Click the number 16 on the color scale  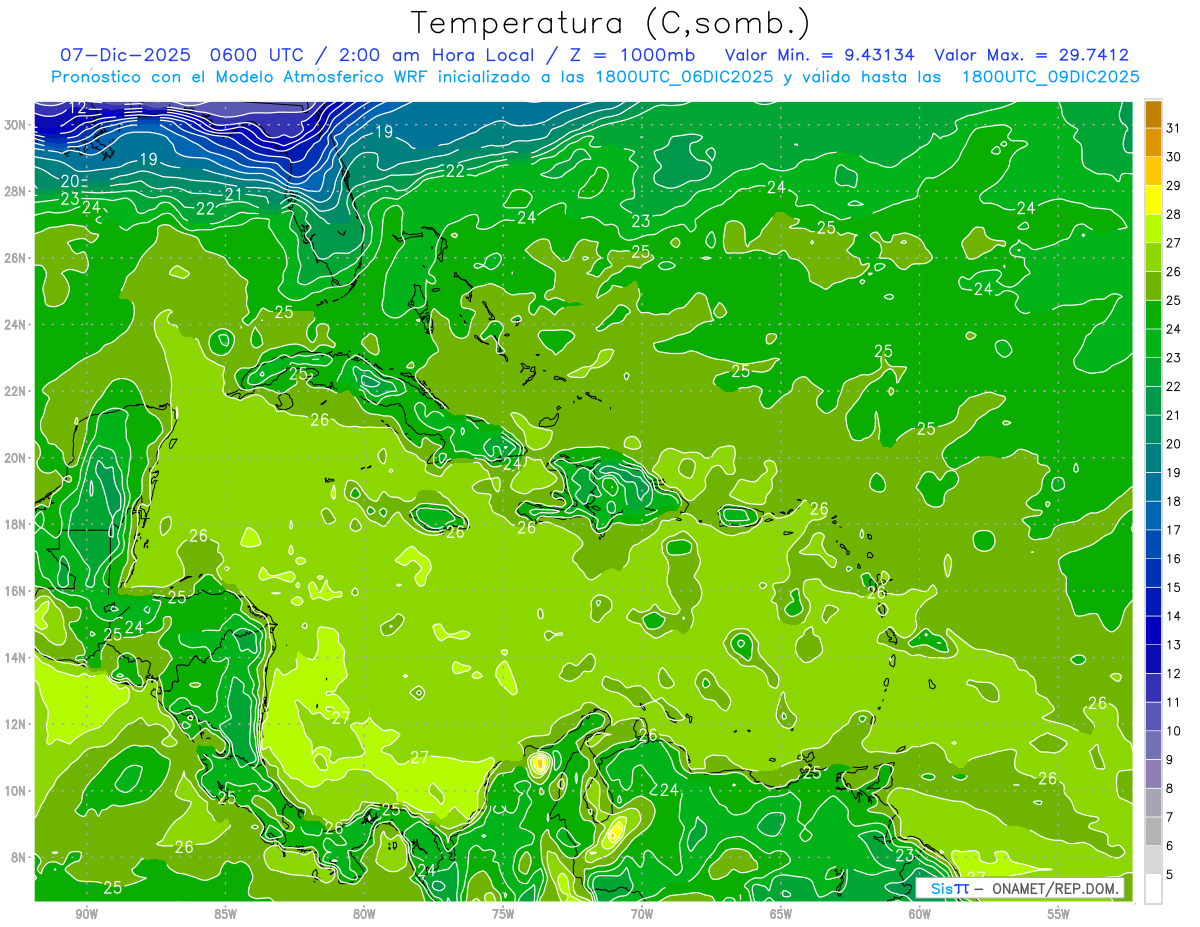point(1174,558)
